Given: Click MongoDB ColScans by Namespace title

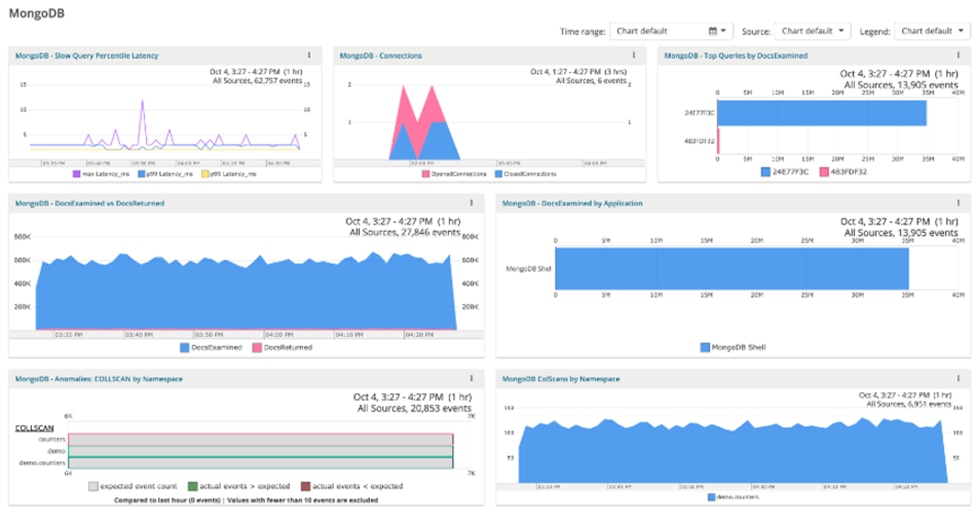Looking at the screenshot, I should tap(561, 379).
